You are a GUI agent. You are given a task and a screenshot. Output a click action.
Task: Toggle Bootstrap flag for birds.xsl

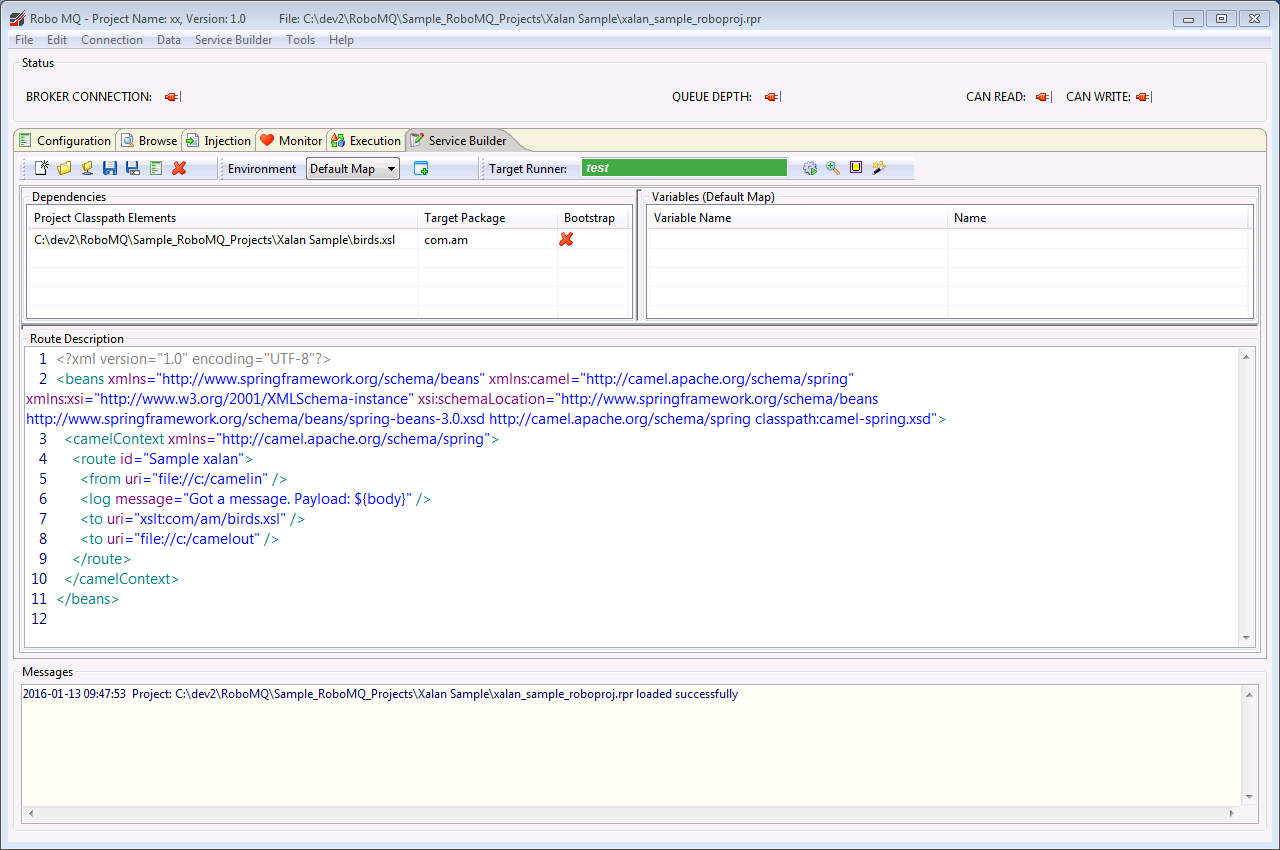click(566, 239)
